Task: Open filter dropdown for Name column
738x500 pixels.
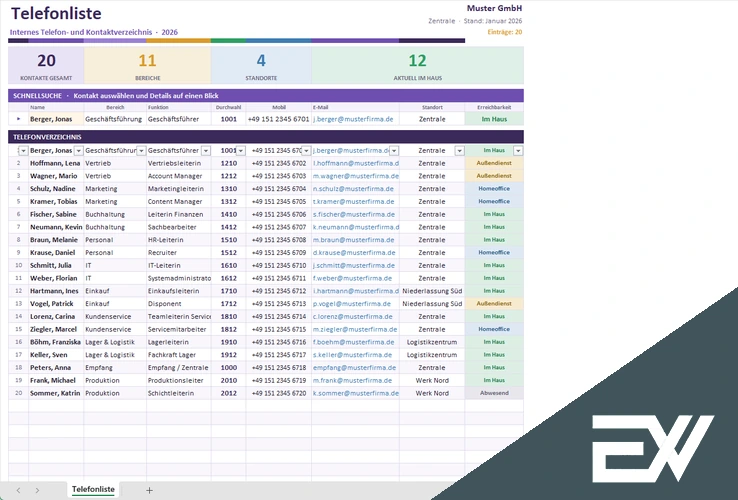Action: pos(79,151)
